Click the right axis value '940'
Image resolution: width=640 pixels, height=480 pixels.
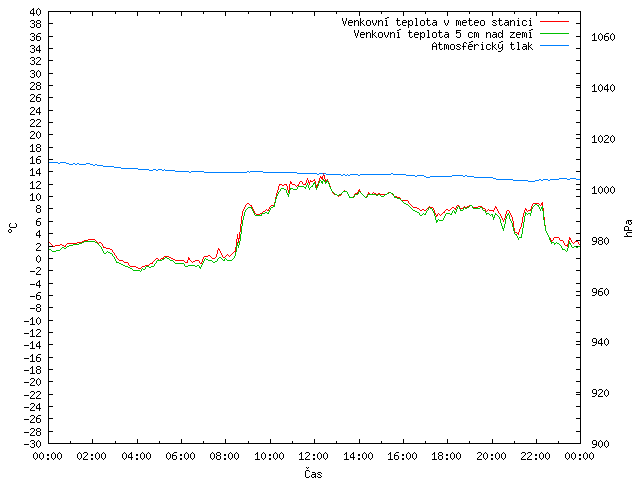[x=600, y=342]
